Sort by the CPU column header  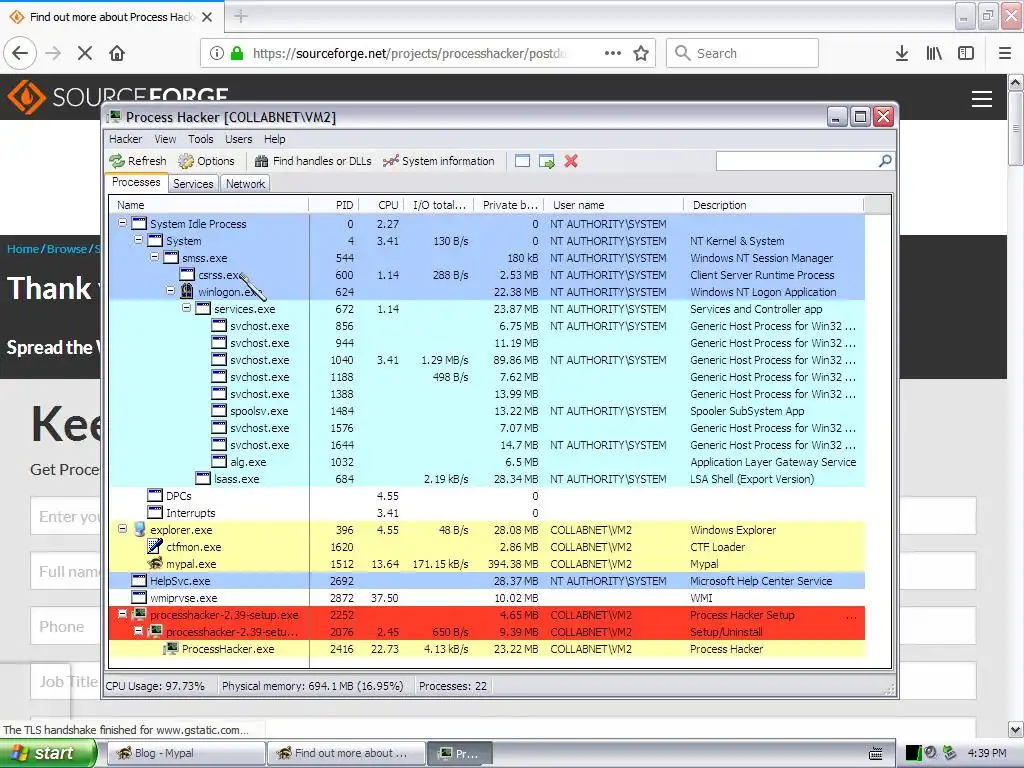pos(381,205)
